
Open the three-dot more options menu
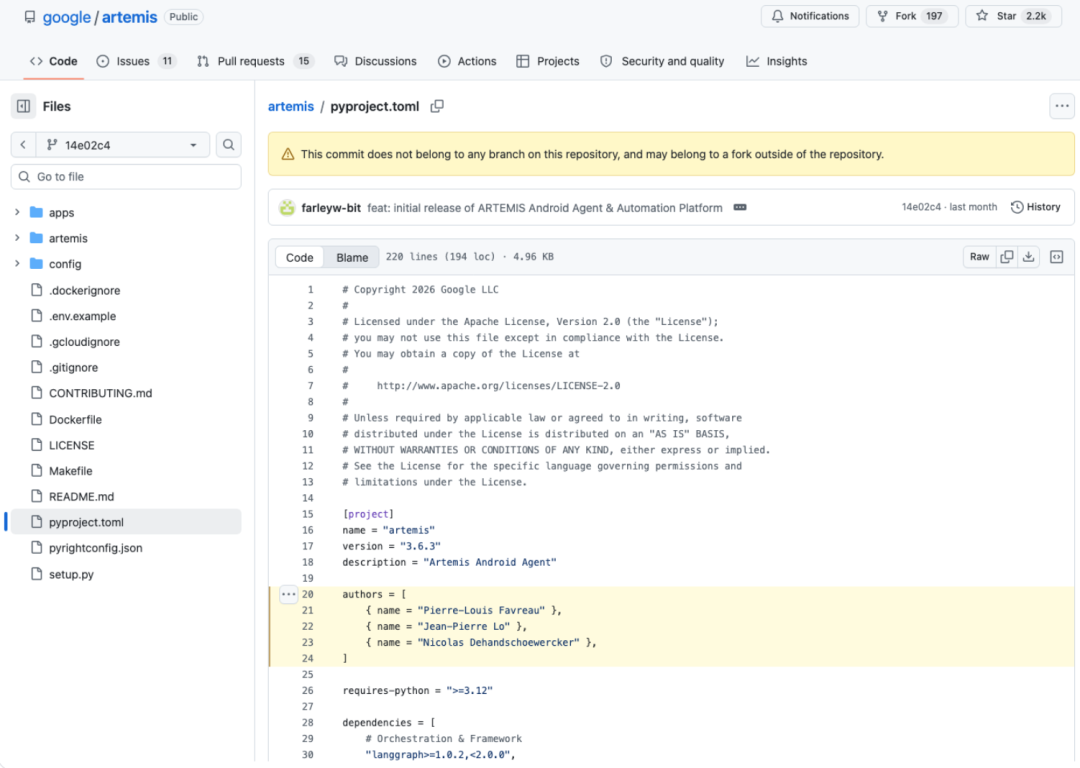[1061, 106]
